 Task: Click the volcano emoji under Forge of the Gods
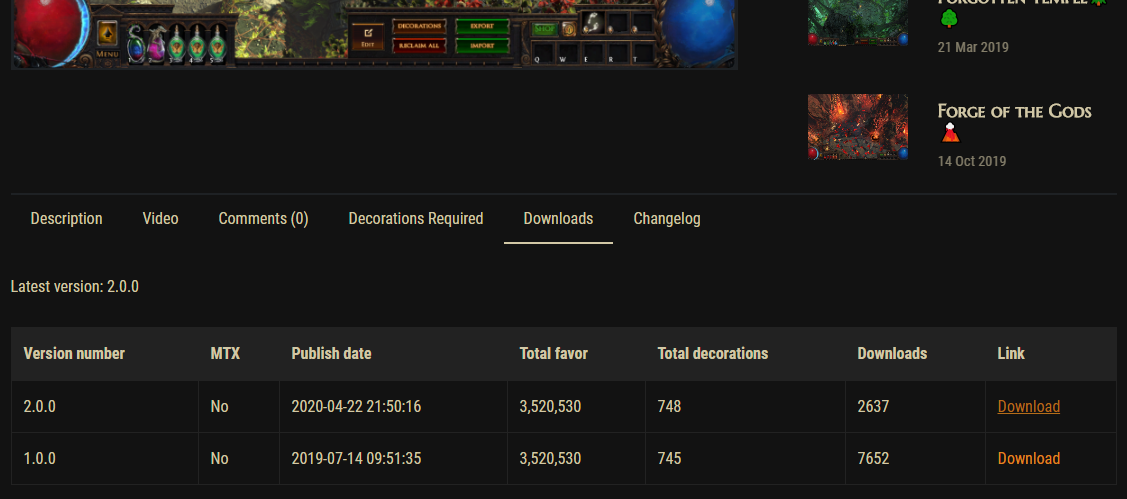coord(949,132)
